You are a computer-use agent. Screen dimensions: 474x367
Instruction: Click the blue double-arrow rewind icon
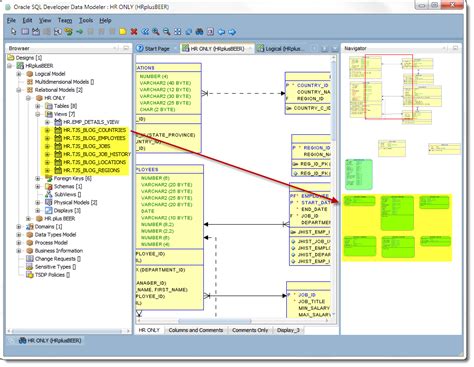coord(145,32)
